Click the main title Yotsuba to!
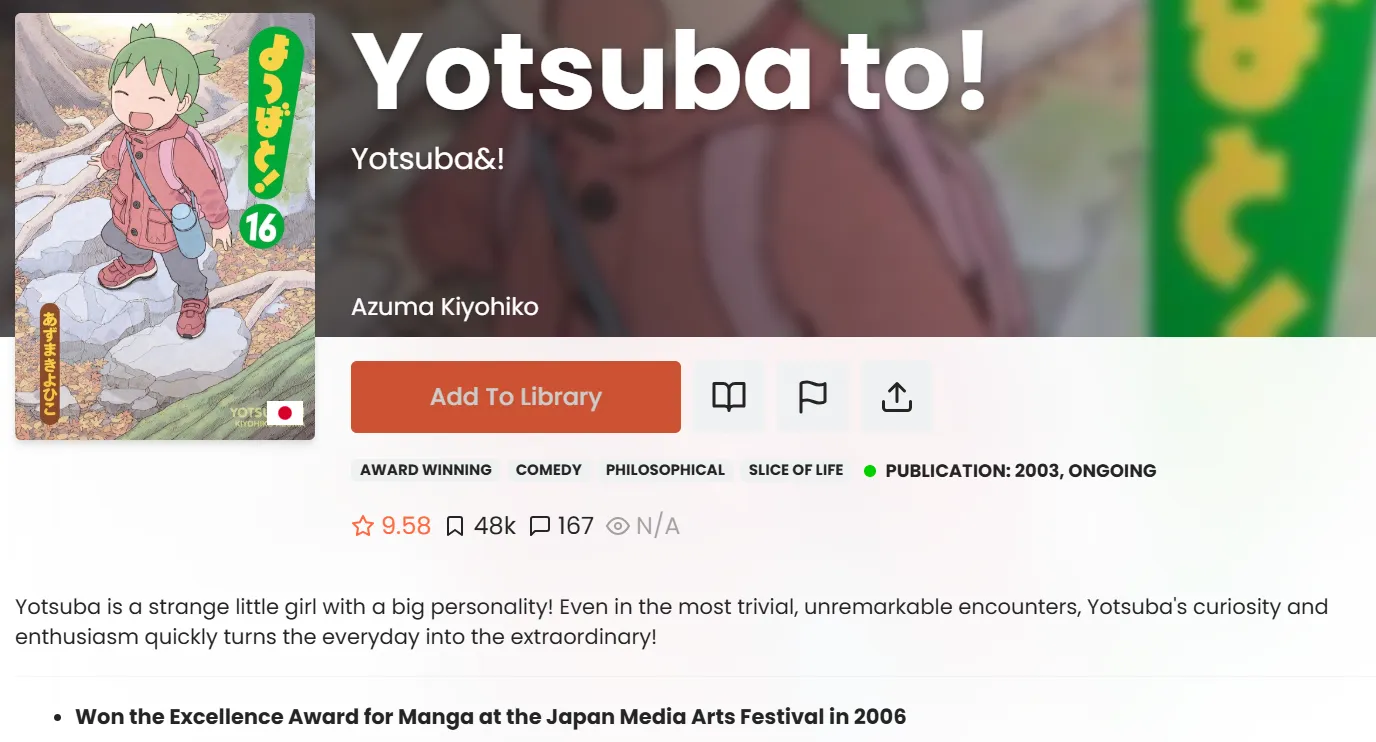Viewport: 1376px width, 742px height. coord(669,72)
